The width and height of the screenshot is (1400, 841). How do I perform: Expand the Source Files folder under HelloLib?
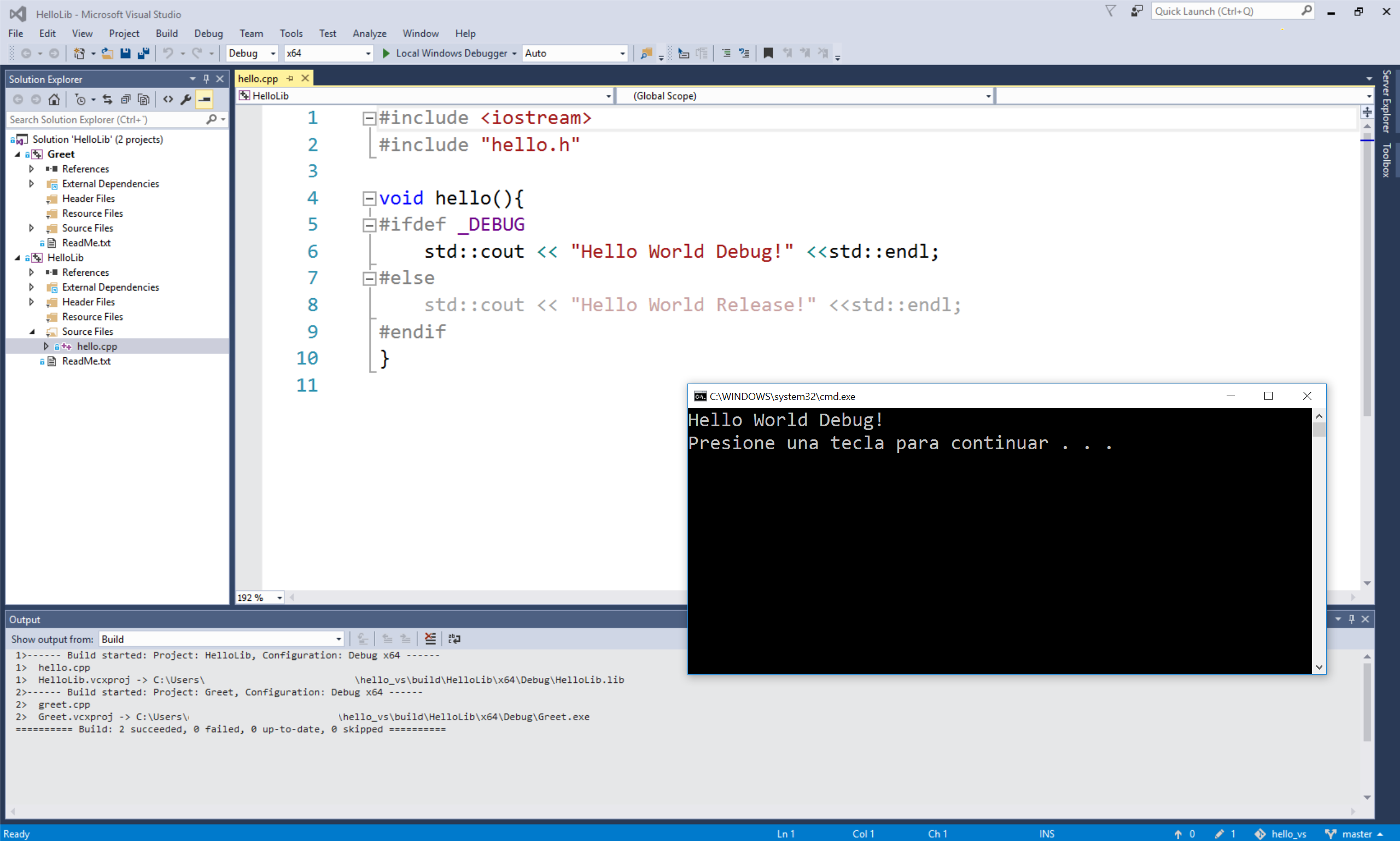32,331
